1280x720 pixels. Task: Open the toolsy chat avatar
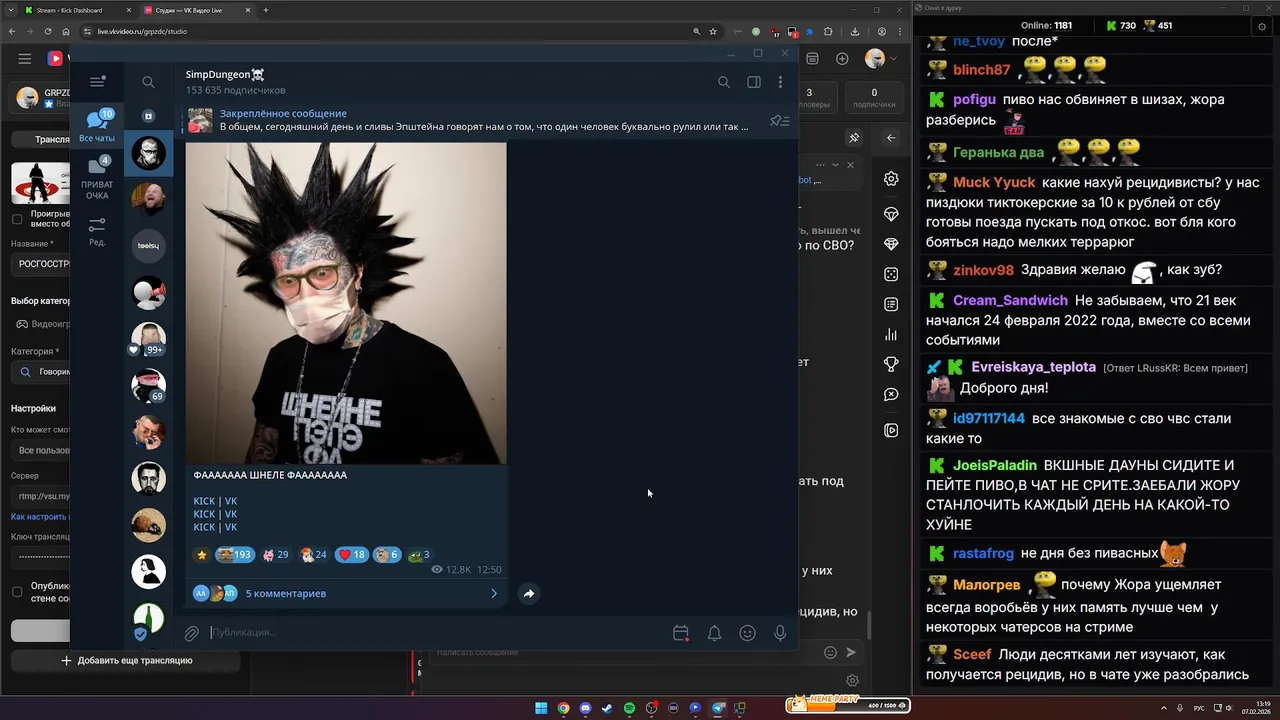pyautogui.click(x=149, y=246)
